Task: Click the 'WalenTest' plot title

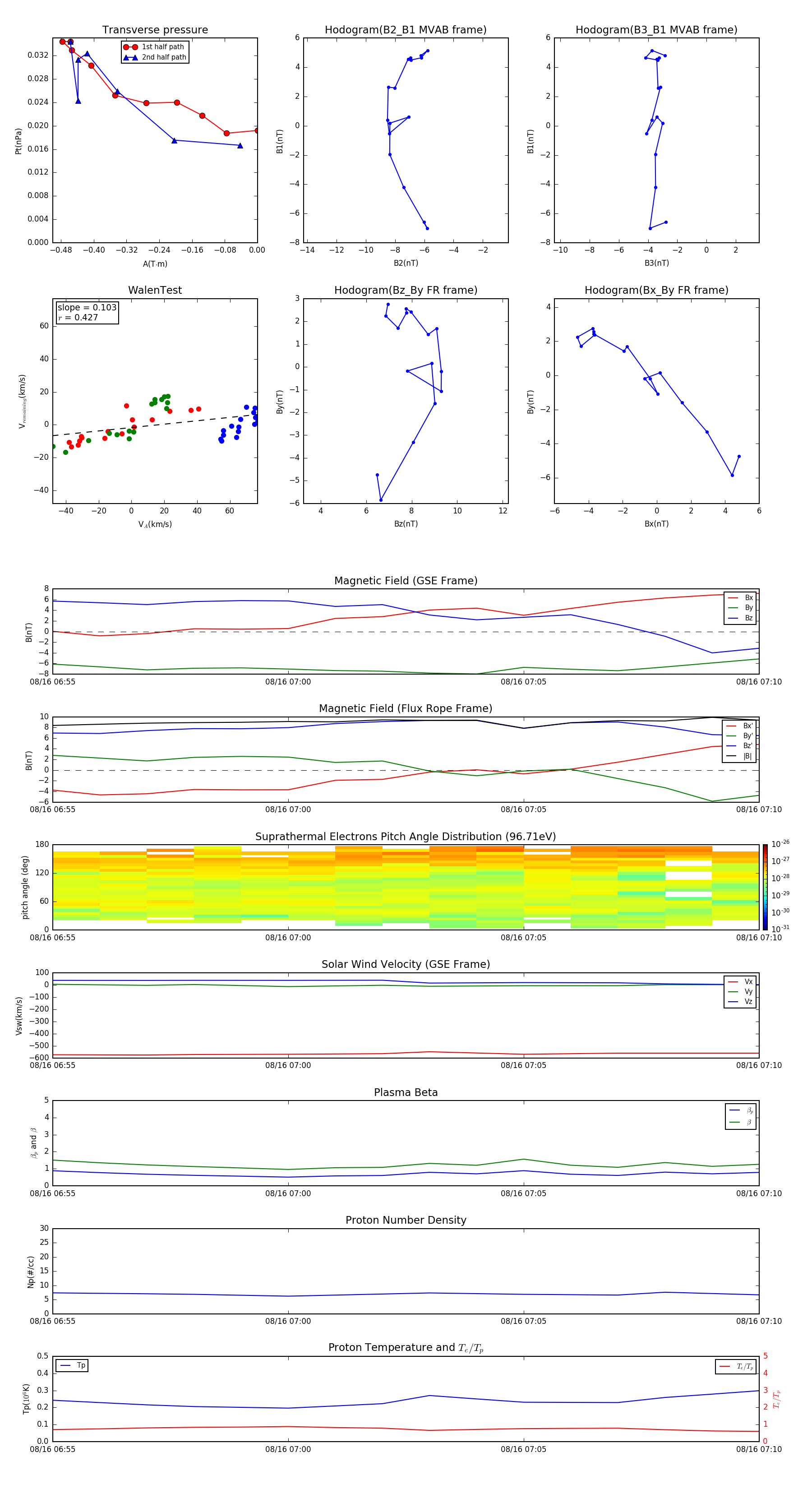Action: [155, 290]
